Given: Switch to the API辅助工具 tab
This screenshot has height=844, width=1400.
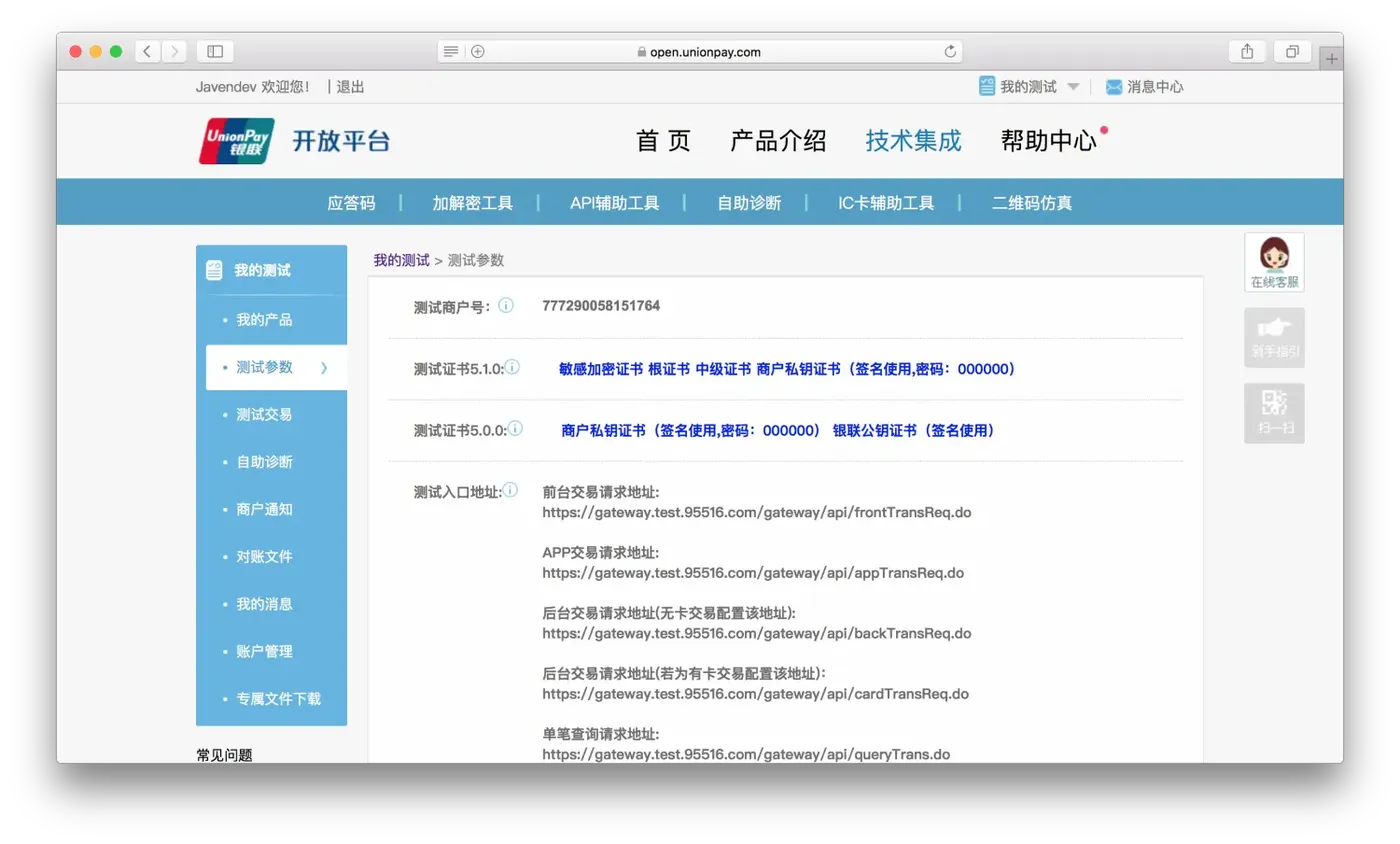Looking at the screenshot, I should 615,201.
